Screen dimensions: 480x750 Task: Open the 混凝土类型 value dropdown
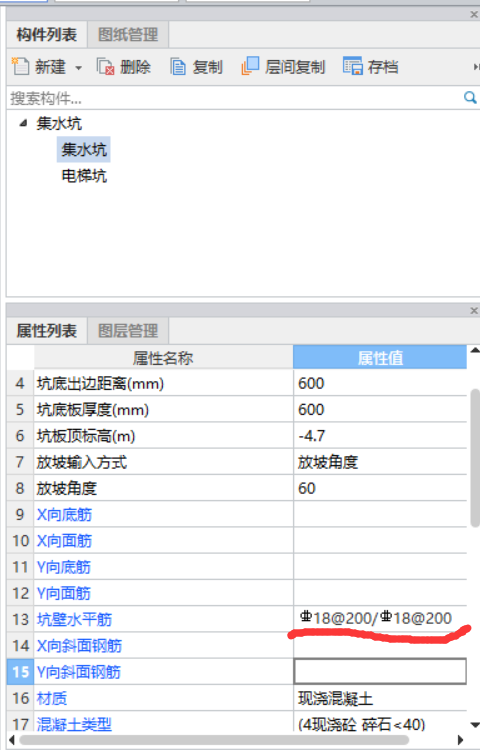point(380,723)
